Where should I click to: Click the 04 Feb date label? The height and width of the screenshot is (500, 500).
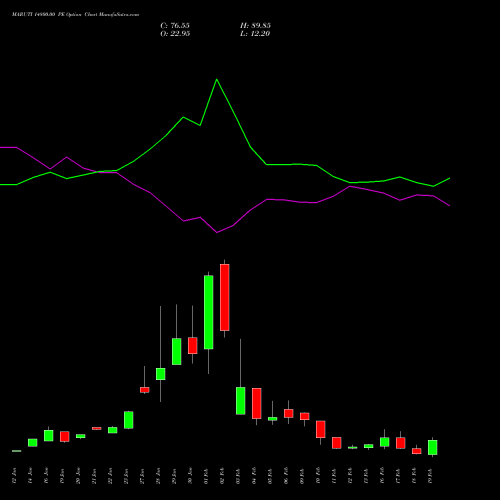(254, 476)
